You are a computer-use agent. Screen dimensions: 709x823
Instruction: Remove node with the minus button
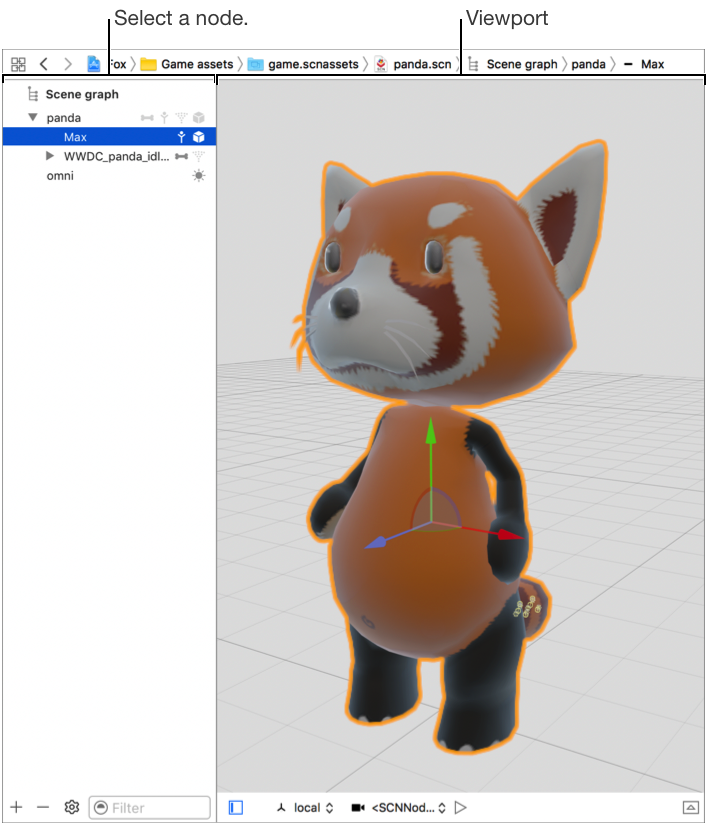(x=43, y=807)
